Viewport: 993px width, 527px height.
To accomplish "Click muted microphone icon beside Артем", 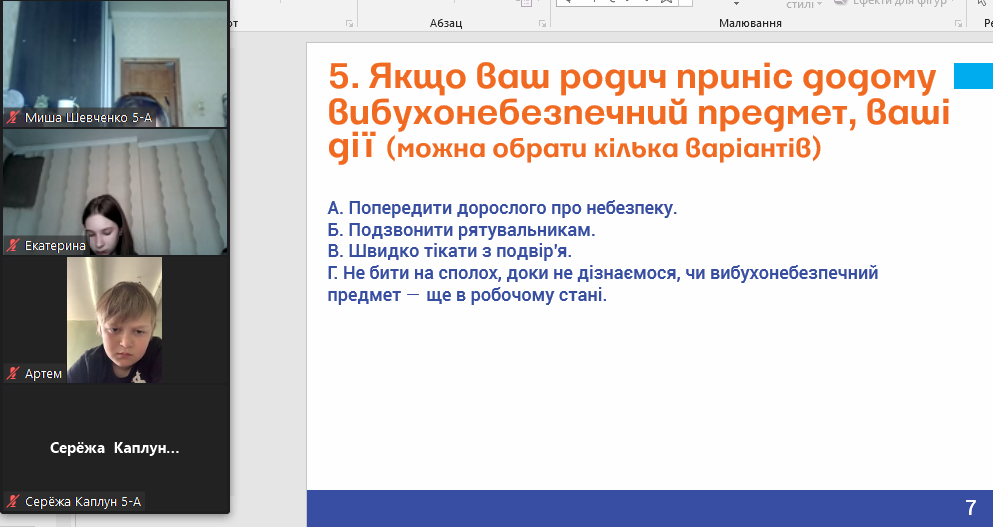I will click(x=13, y=374).
